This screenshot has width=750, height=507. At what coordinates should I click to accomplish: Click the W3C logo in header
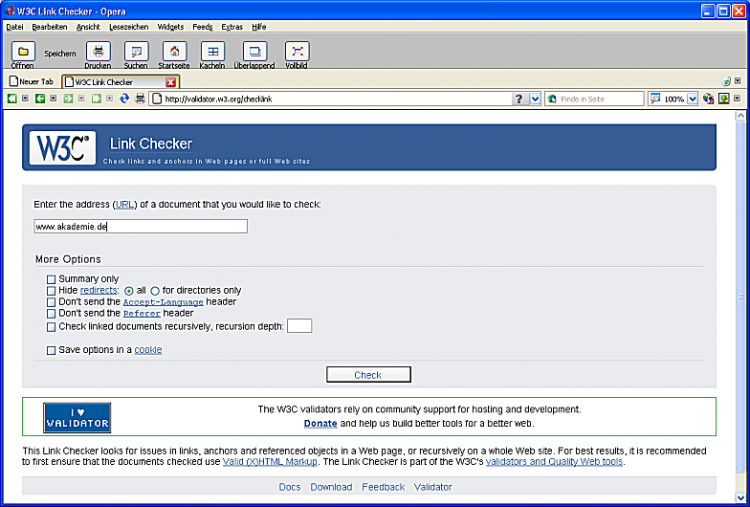point(62,148)
